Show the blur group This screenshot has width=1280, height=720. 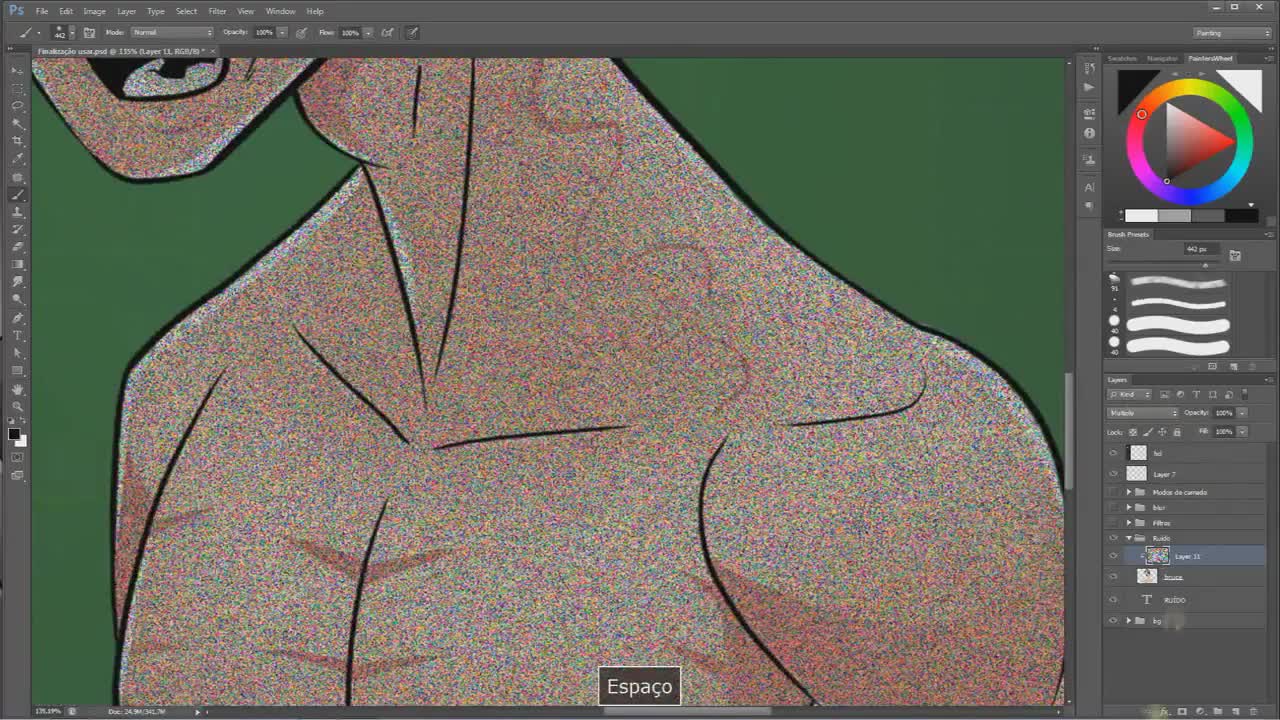[x=1113, y=507]
